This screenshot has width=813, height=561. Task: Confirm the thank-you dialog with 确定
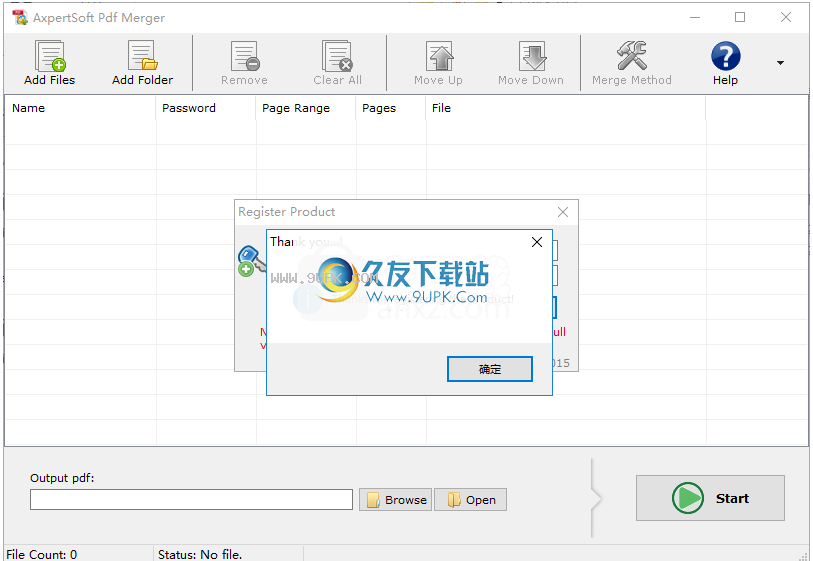(x=490, y=369)
